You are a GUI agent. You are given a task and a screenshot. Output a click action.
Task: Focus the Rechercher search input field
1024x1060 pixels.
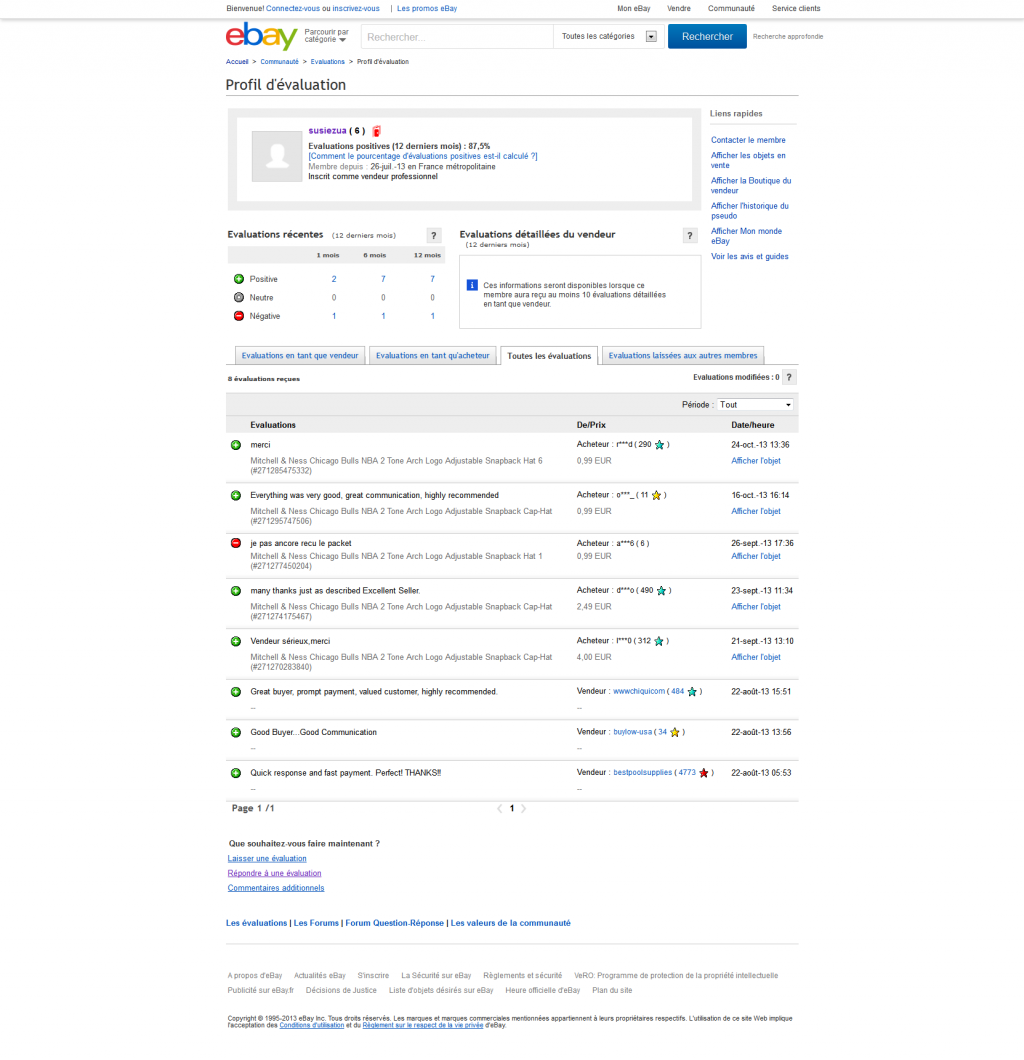[458, 37]
